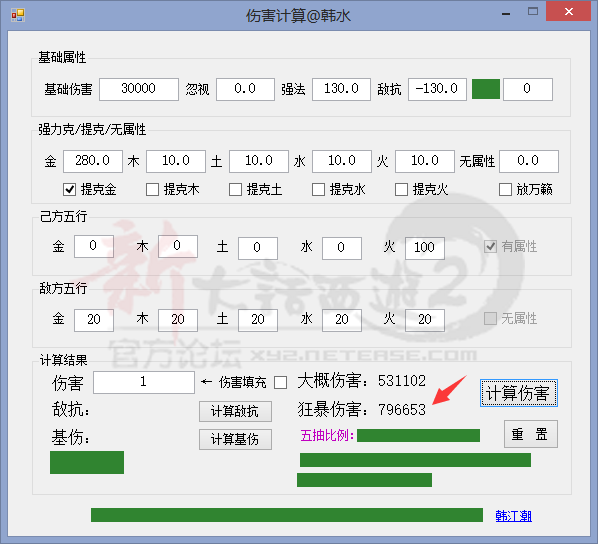Click the app icon in title bar
The height and width of the screenshot is (544, 598).
pyautogui.click(x=18, y=15)
